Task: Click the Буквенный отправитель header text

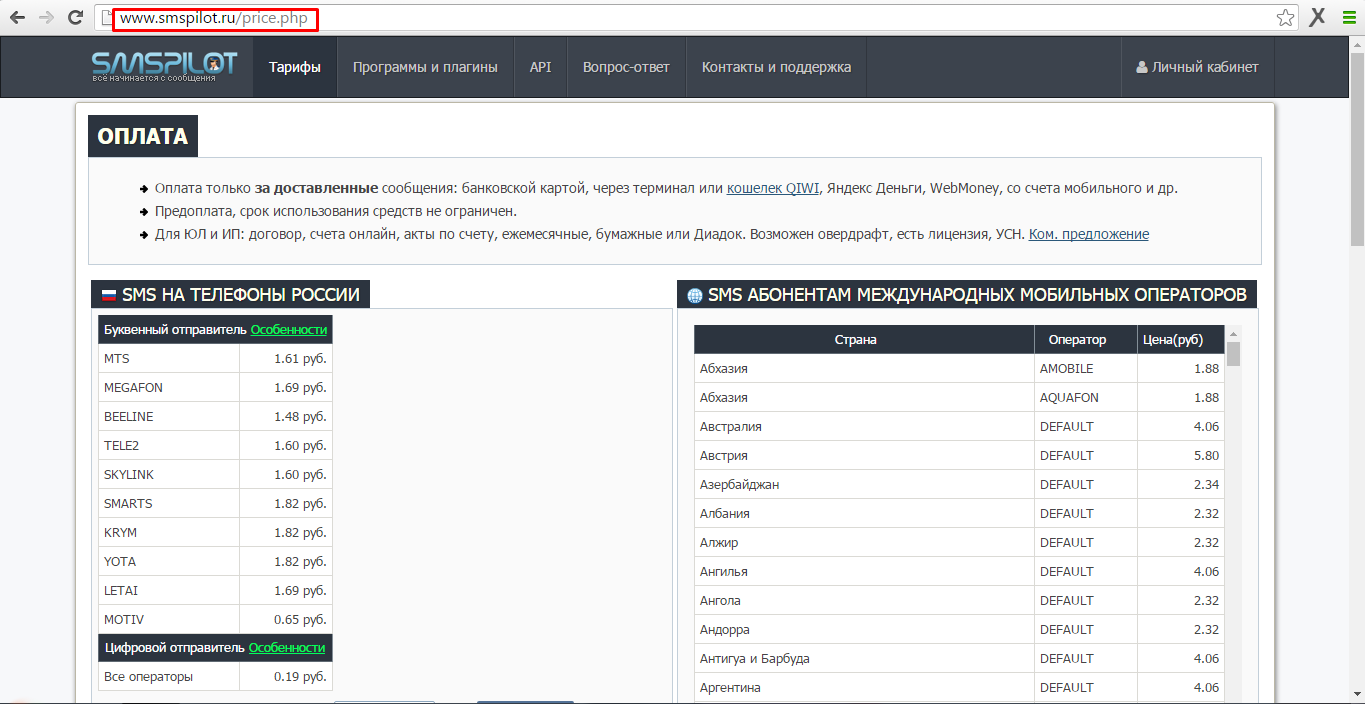Action: click(x=175, y=329)
